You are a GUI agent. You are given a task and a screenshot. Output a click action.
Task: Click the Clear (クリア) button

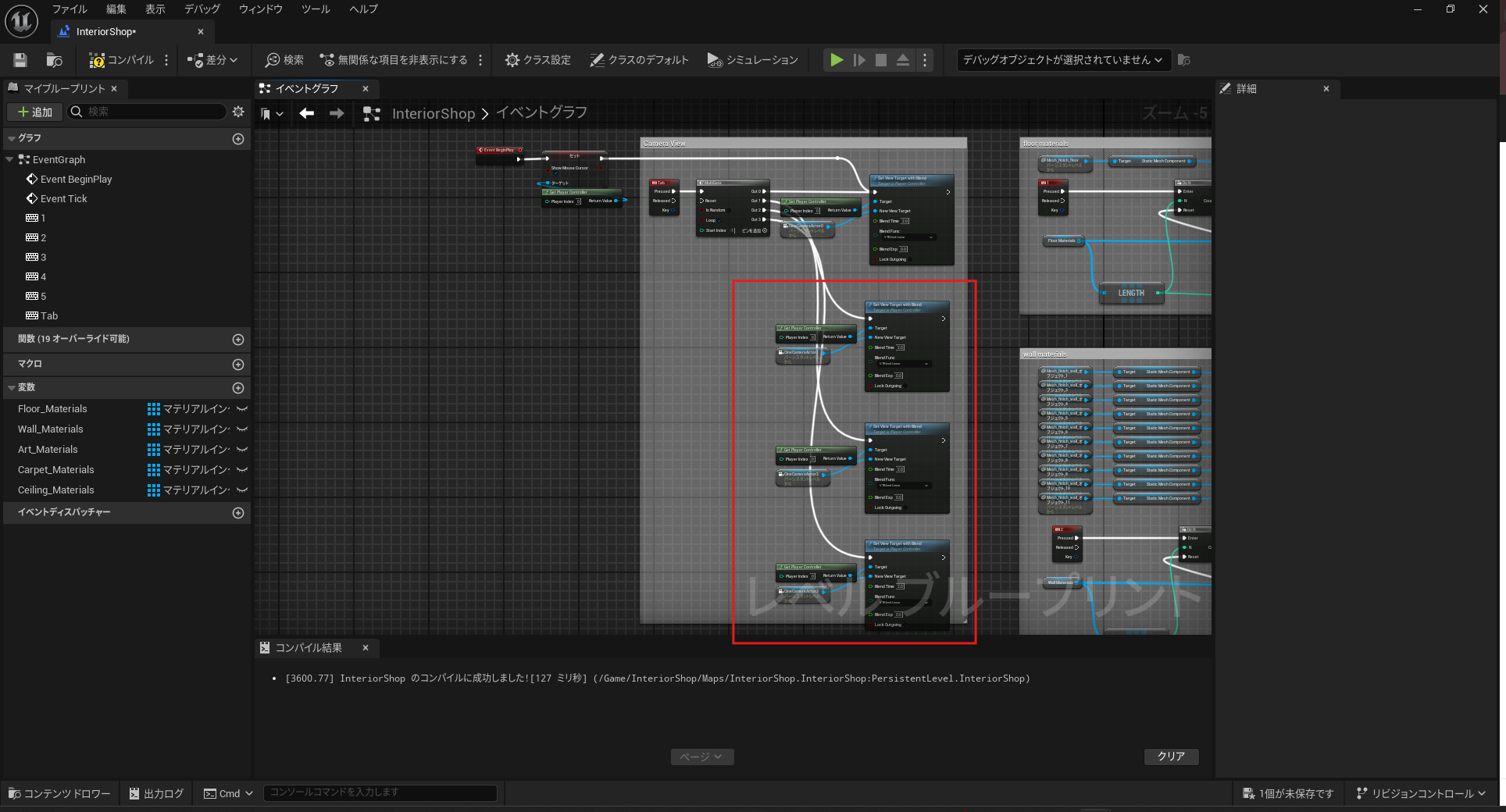click(x=1170, y=757)
